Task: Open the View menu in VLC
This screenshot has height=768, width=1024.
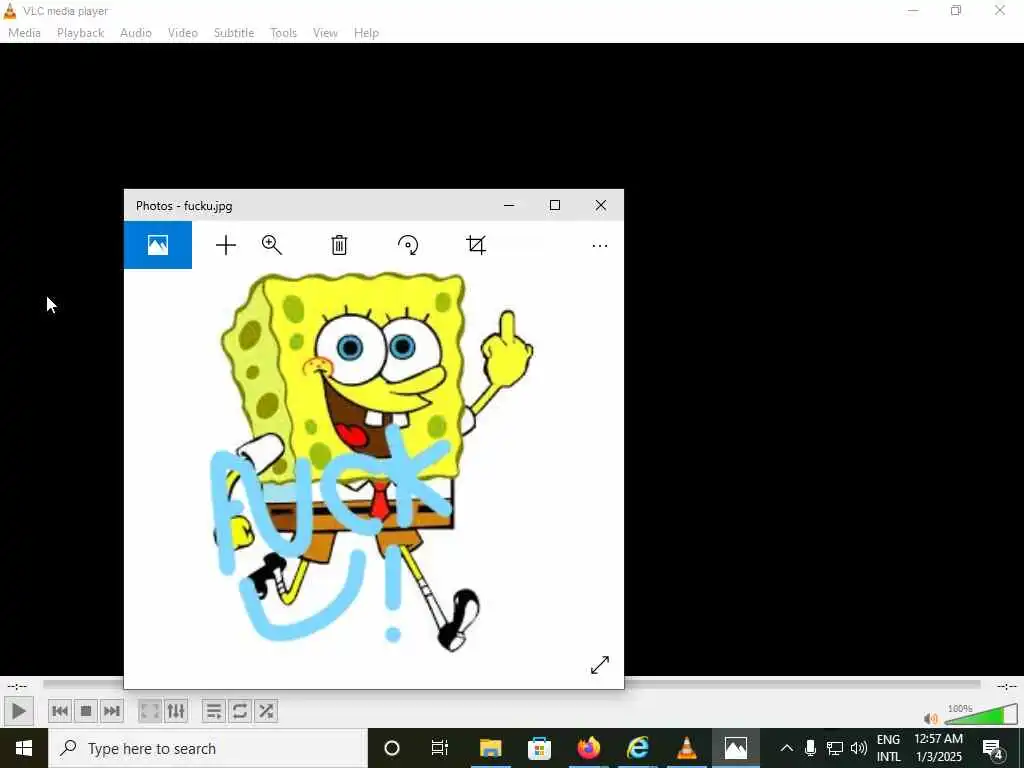Action: 325,33
